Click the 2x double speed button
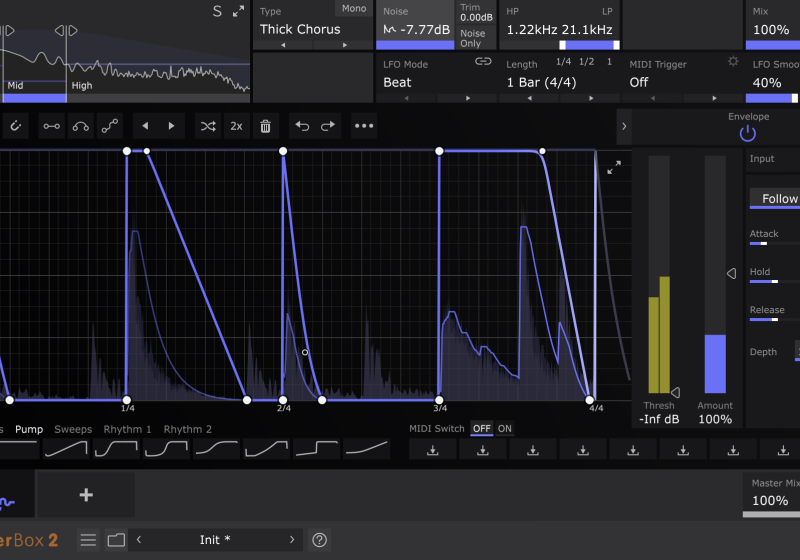 pyautogui.click(x=236, y=126)
